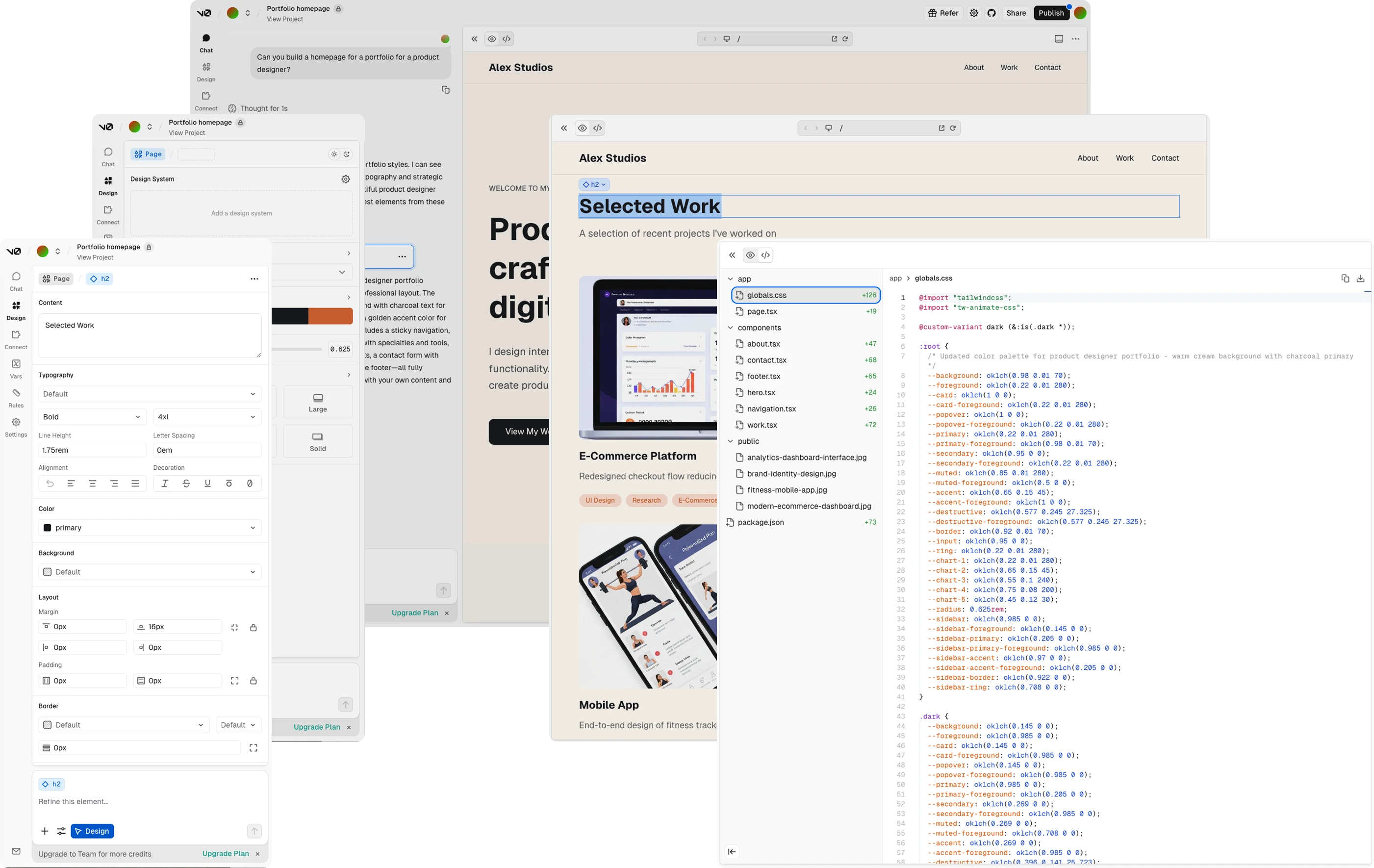The image size is (1374, 868).
Task: Click the GitHub icon in header
Action: pyautogui.click(x=992, y=13)
